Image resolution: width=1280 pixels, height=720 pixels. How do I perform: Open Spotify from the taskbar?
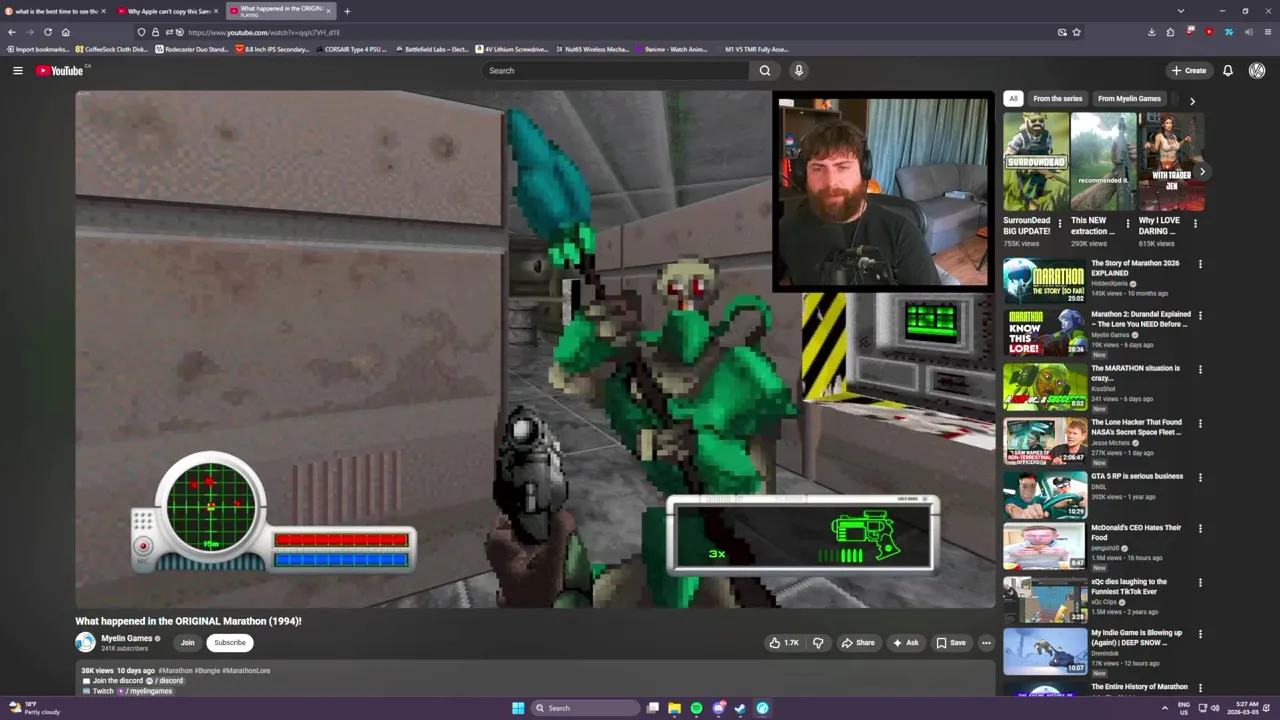coord(696,708)
